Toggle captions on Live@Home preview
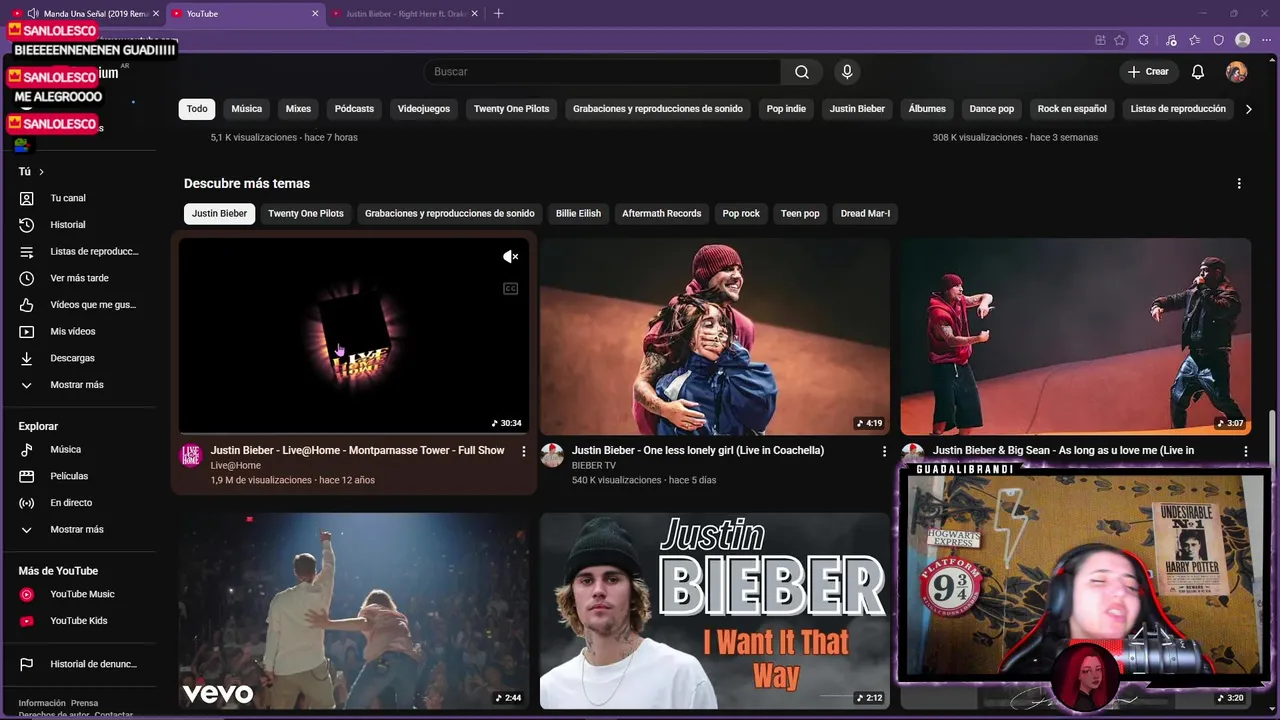The width and height of the screenshot is (1280, 720). coord(510,289)
